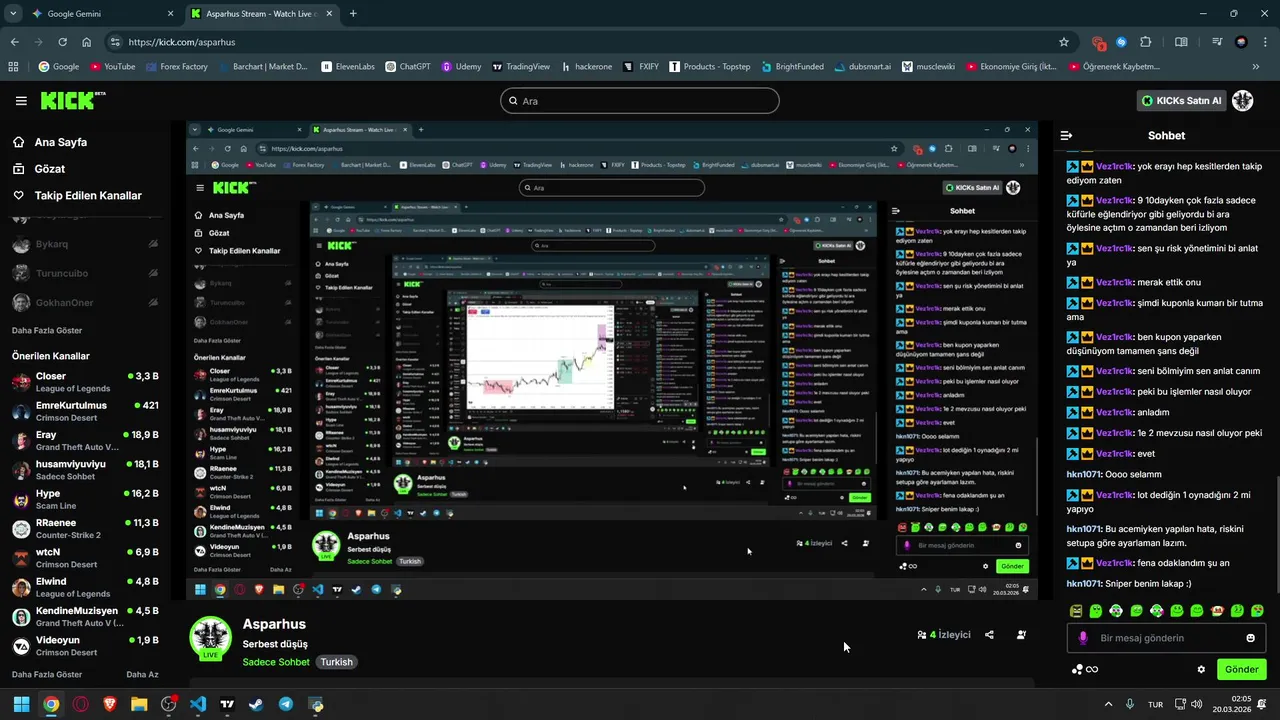Bookmark this page with the star
1280x720 pixels.
pos(1064,42)
